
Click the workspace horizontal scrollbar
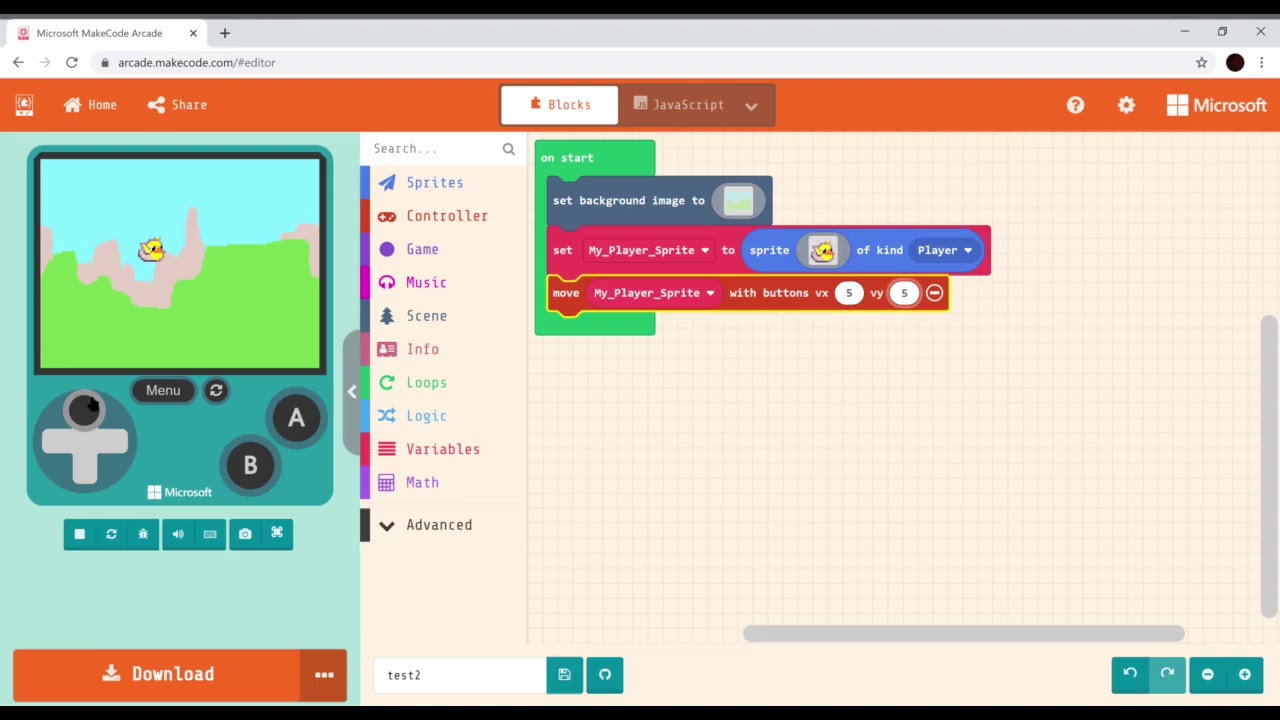(963, 634)
